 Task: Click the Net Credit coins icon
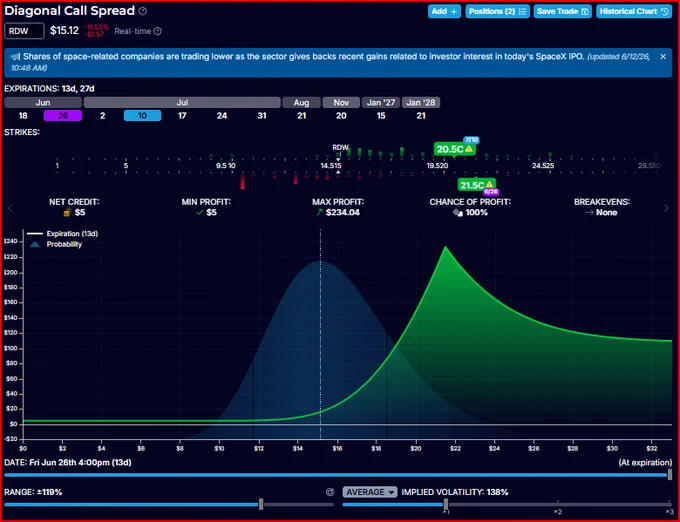point(67,212)
